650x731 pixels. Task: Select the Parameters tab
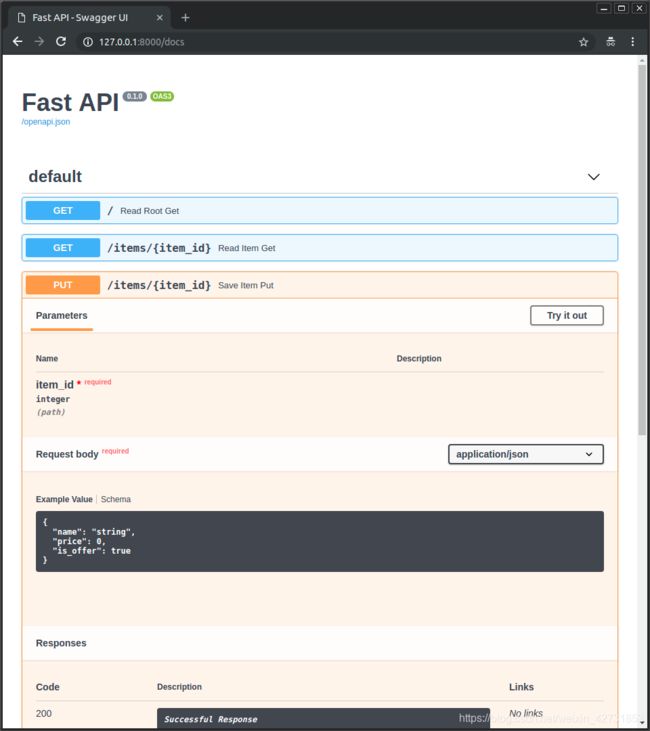pyautogui.click(x=62, y=316)
